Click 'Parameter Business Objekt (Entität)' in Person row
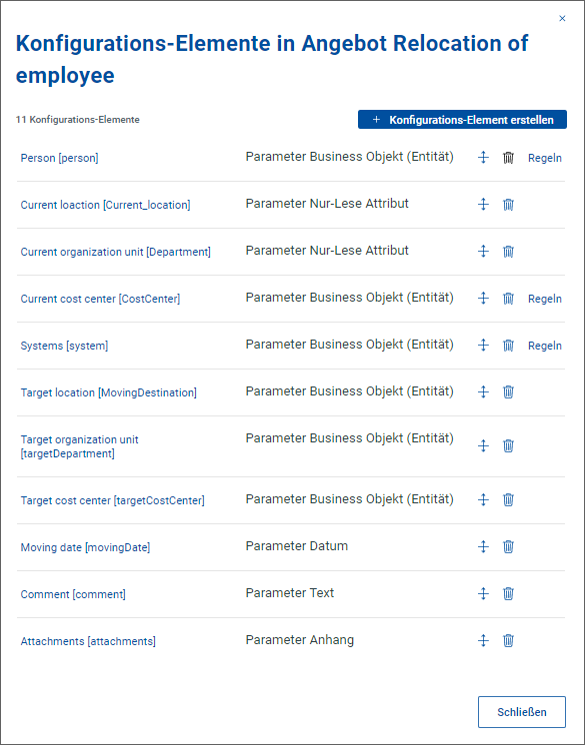The width and height of the screenshot is (585, 745). (x=350, y=157)
